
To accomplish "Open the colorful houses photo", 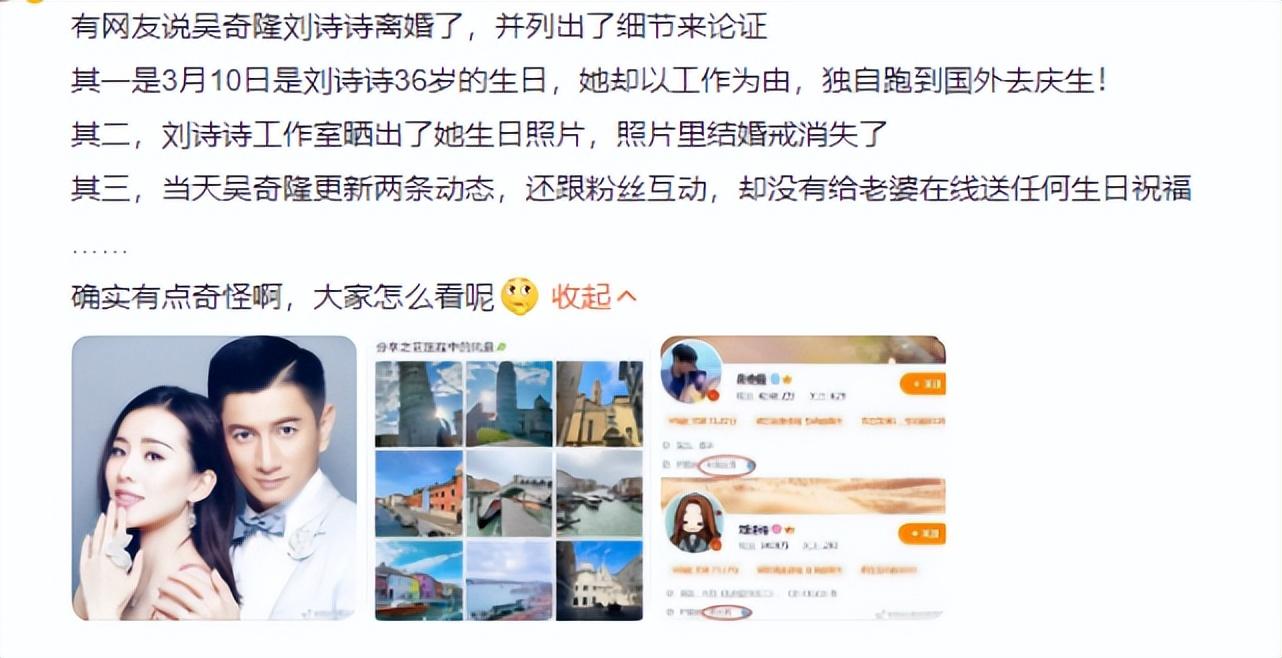I will (418, 580).
